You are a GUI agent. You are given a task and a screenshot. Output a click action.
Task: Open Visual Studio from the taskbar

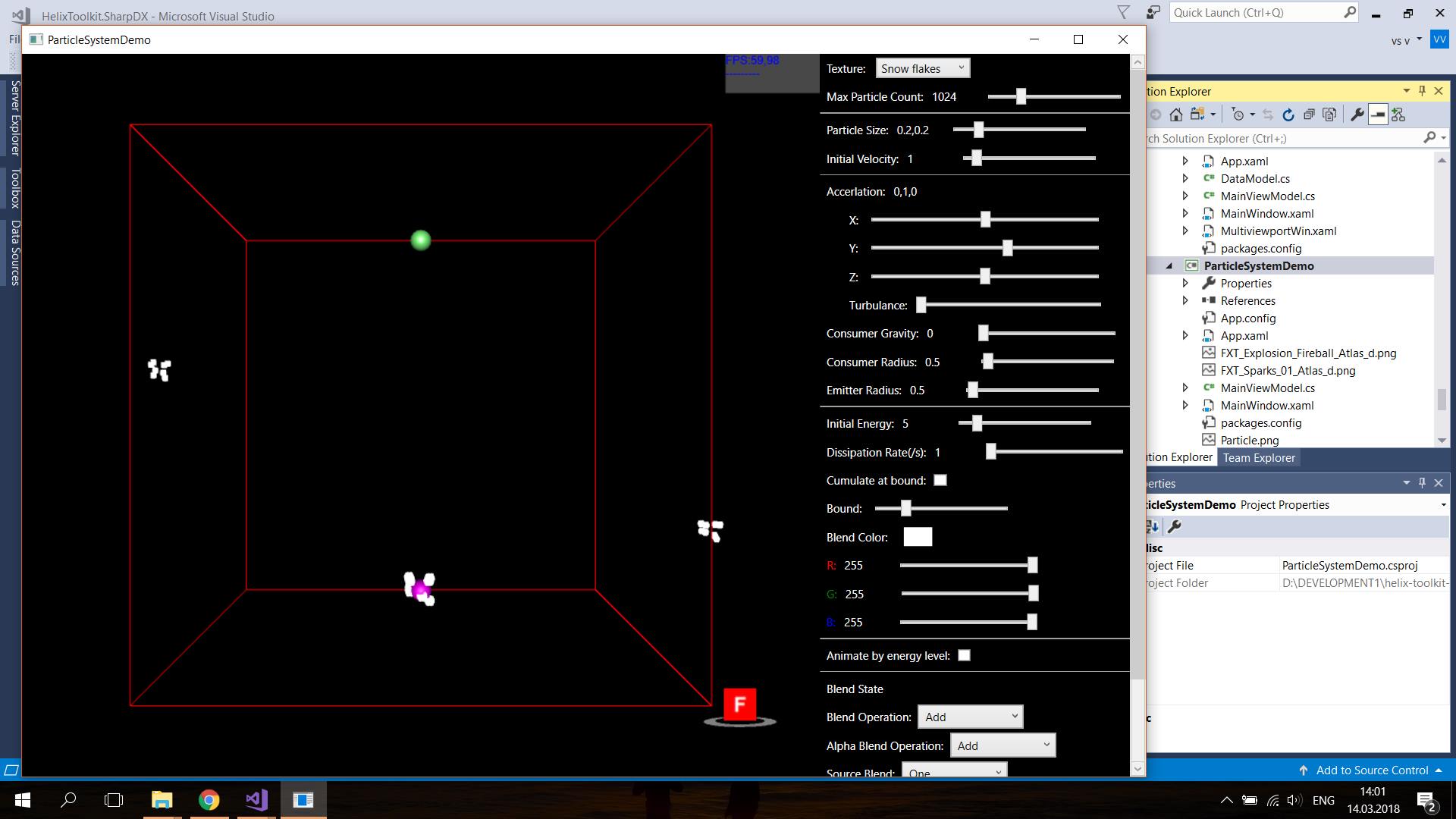(x=256, y=799)
